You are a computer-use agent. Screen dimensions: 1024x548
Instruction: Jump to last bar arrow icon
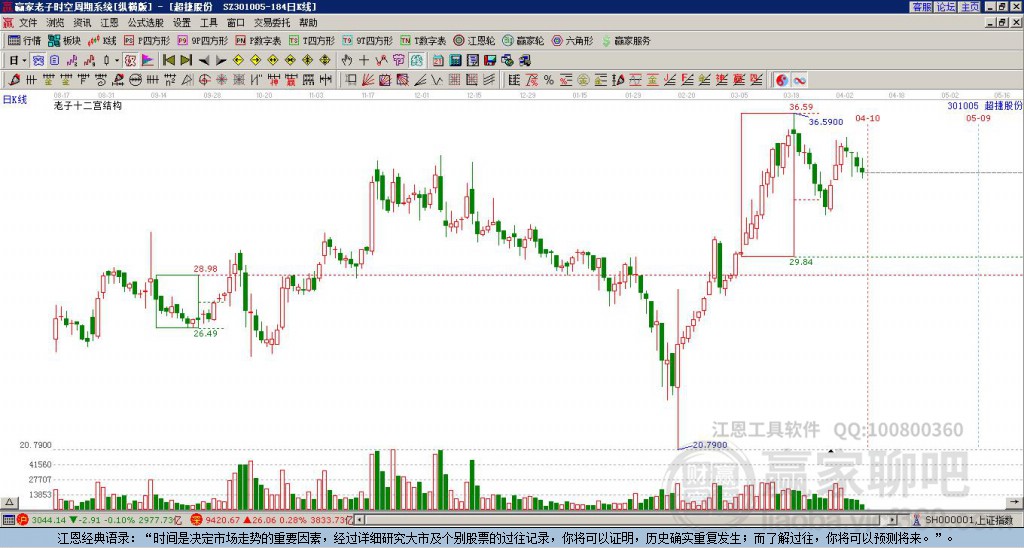pos(186,61)
